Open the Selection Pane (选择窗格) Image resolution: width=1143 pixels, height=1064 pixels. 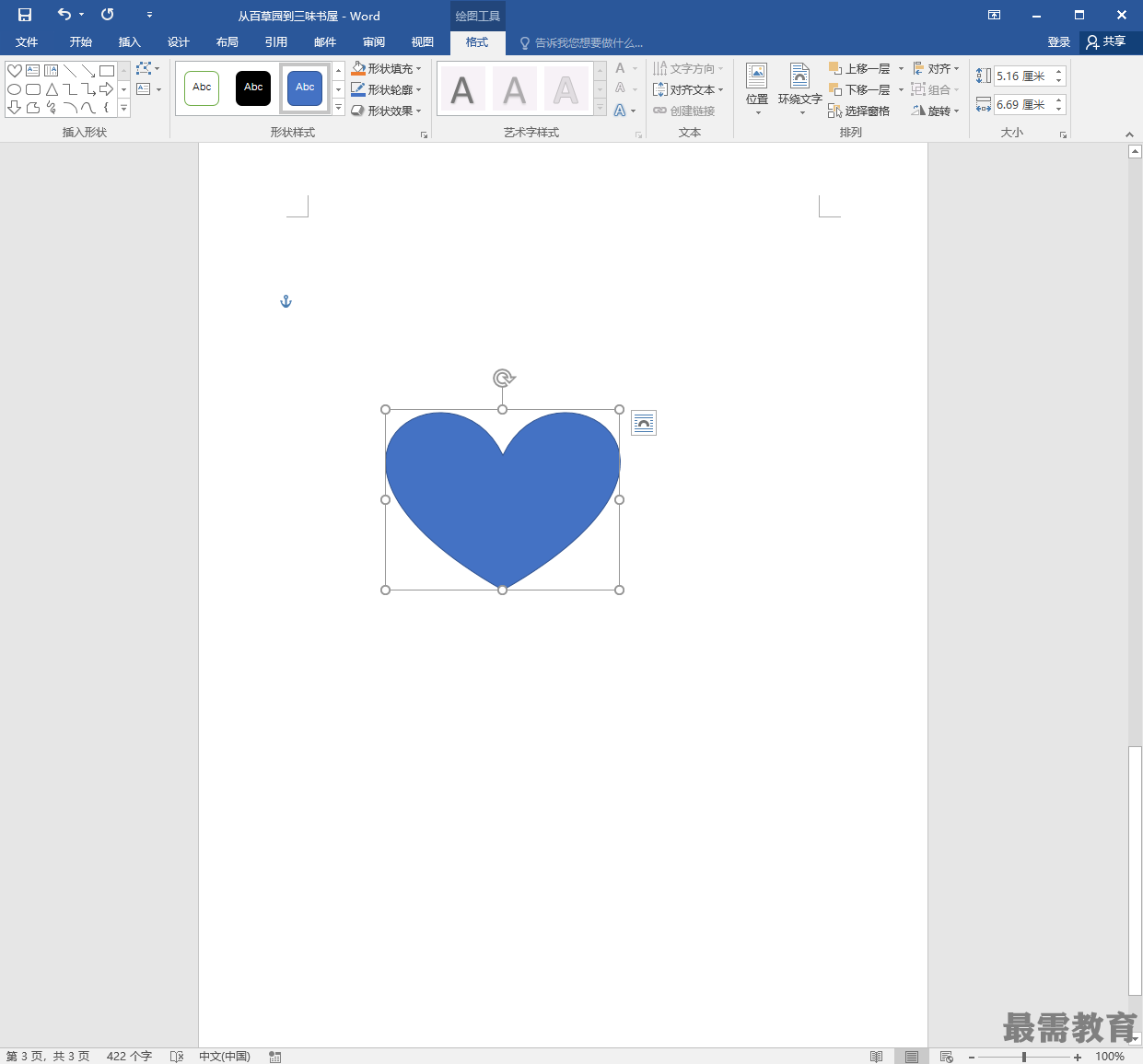click(858, 111)
